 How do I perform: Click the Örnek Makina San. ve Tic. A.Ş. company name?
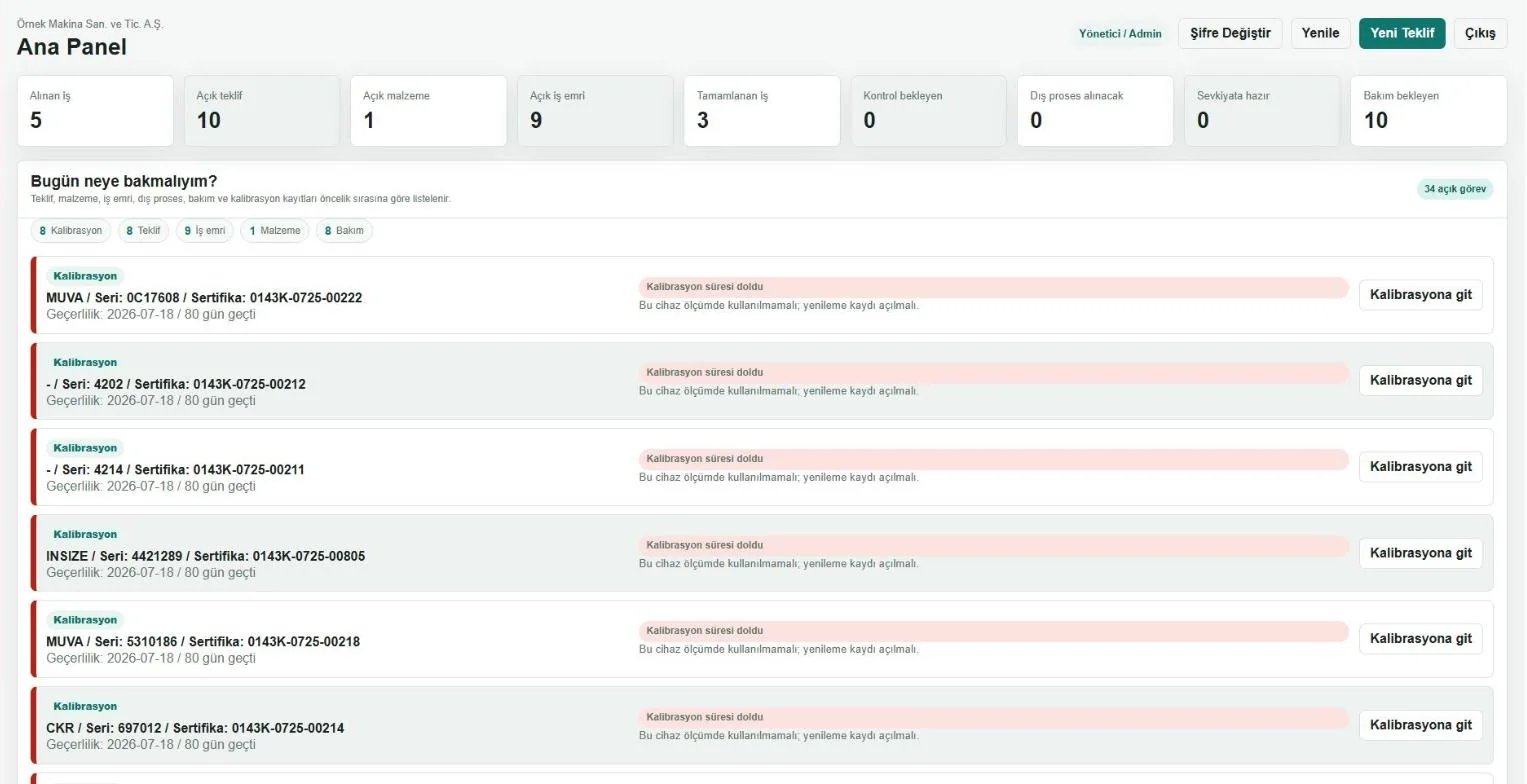coord(90,24)
